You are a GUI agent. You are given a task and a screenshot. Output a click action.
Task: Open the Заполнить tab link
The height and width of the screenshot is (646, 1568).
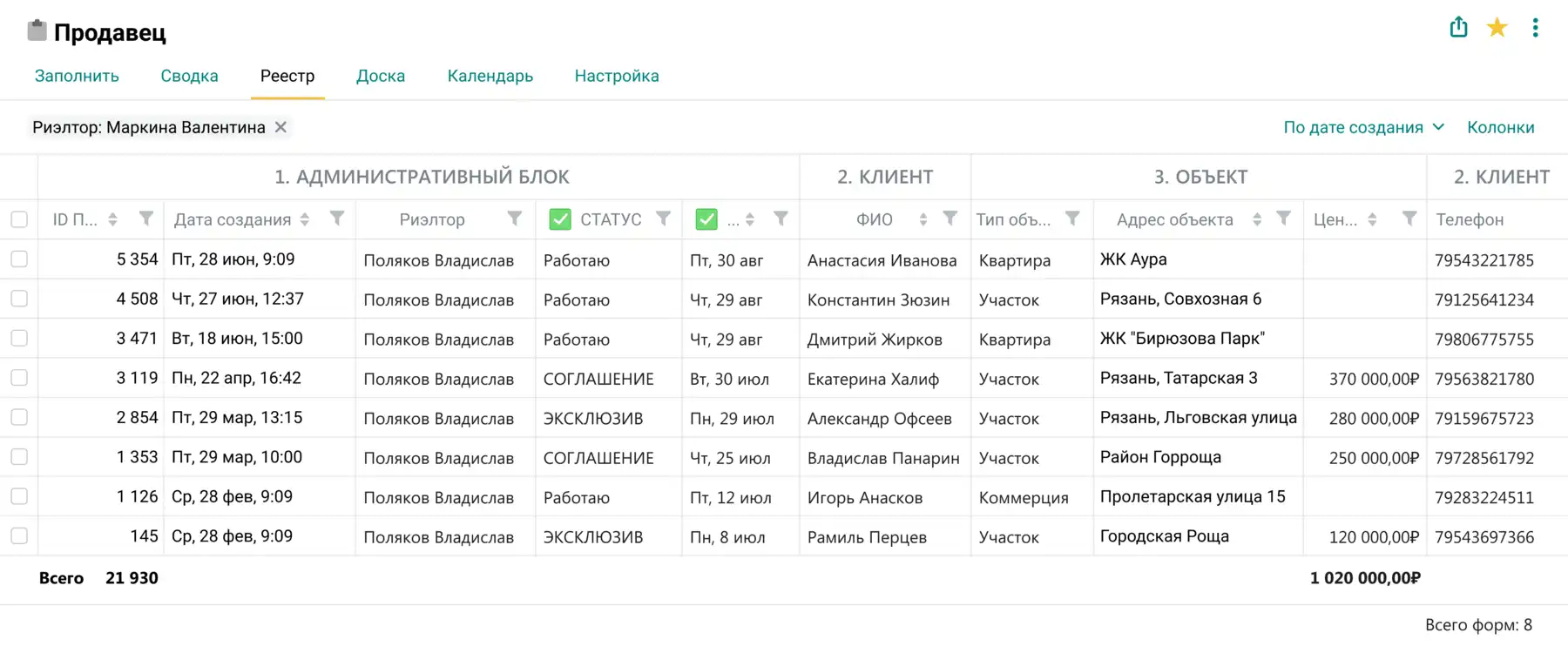[77, 76]
